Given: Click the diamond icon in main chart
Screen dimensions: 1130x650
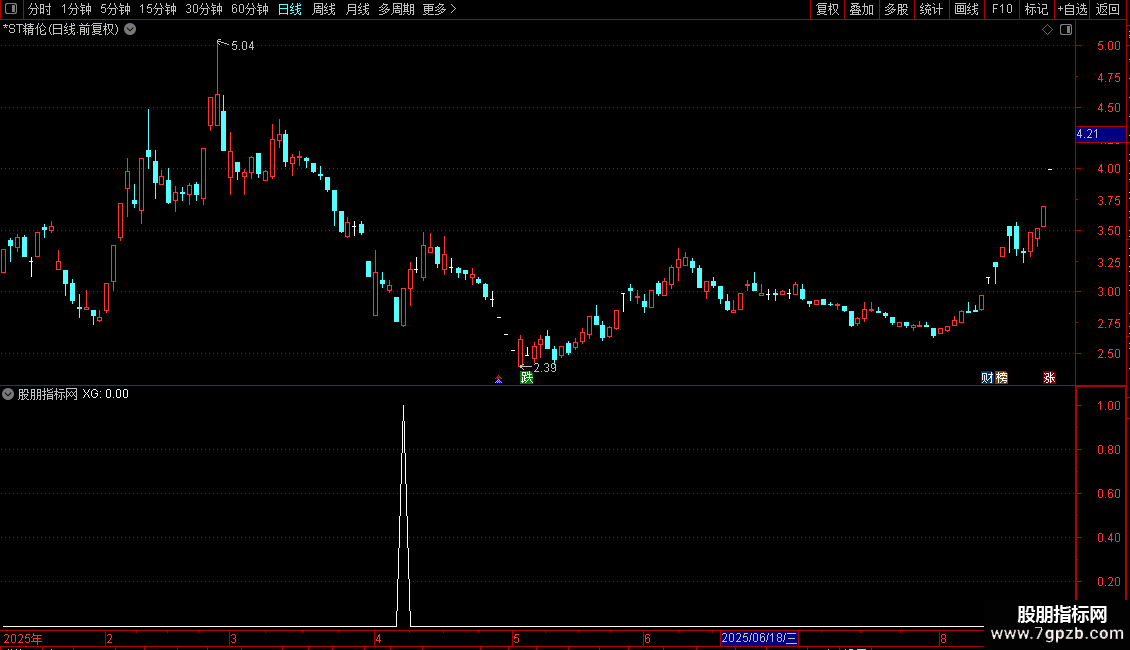Looking at the screenshot, I should coord(1048,30).
